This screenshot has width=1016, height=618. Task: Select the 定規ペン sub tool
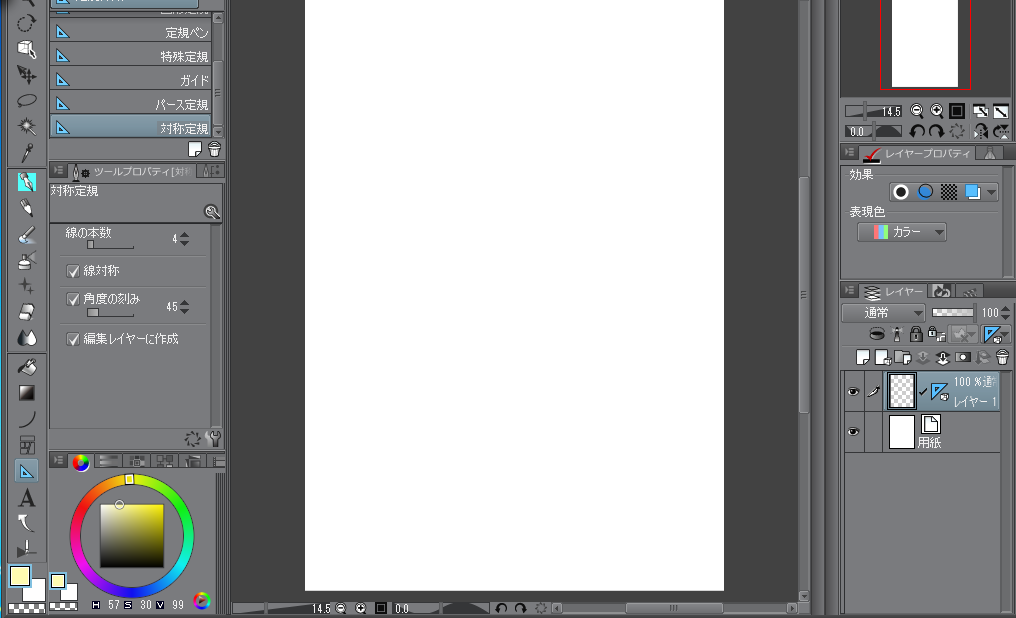131,32
